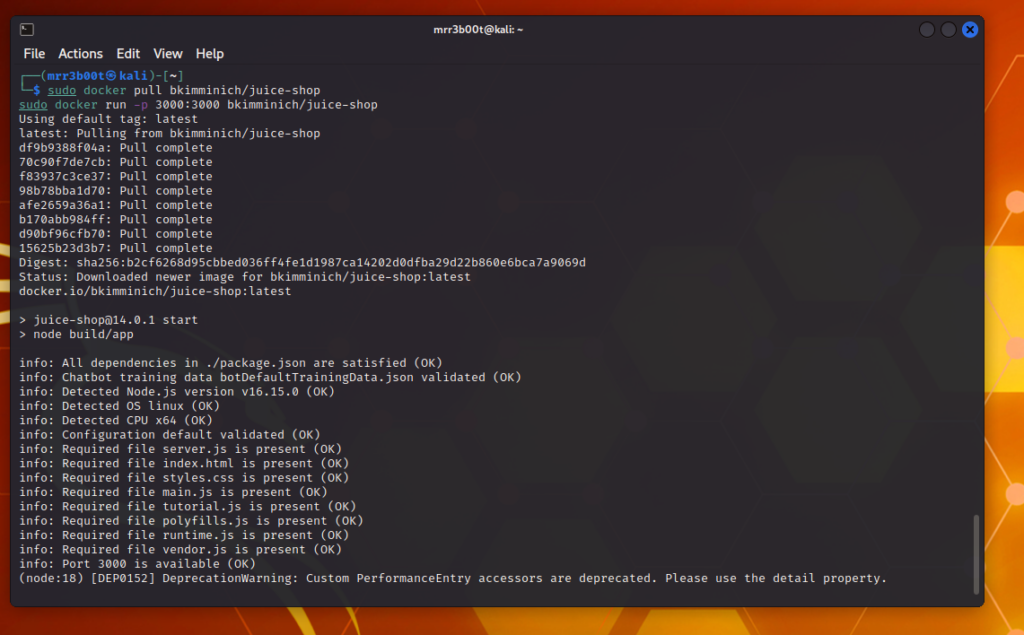This screenshot has height=635, width=1024.
Task: Click the 'sudo docker pull bkimminich/juice-shop' command
Action: tap(184, 90)
